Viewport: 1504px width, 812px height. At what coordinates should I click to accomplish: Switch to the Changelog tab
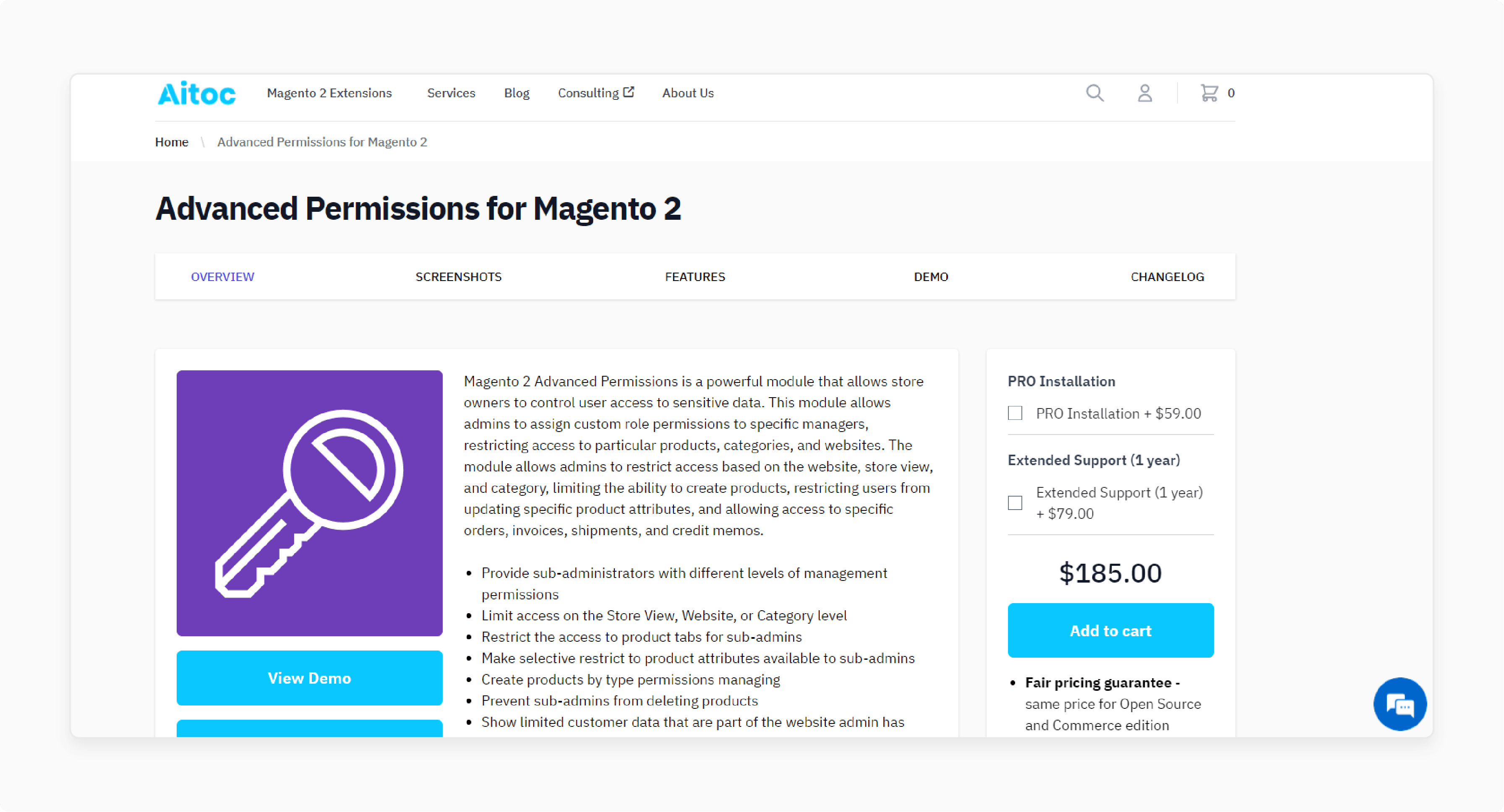point(1167,277)
